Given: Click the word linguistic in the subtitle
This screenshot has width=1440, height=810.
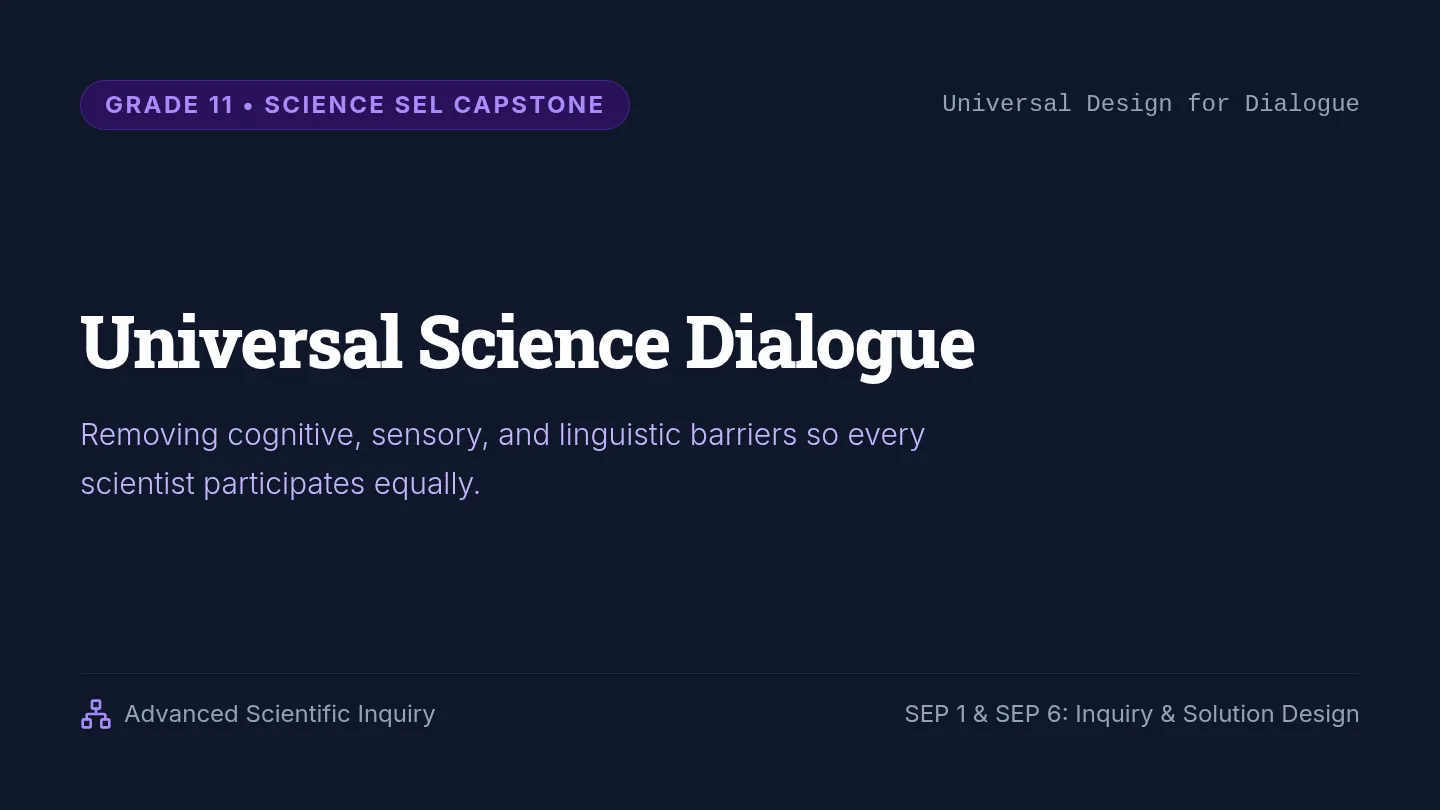Looking at the screenshot, I should click(621, 435).
